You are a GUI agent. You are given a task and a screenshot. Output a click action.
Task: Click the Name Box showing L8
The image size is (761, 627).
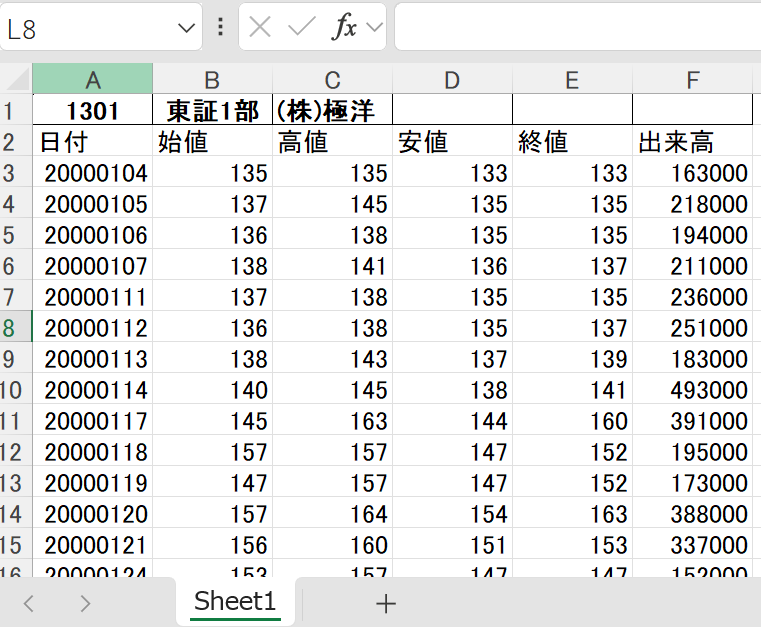coord(90,28)
